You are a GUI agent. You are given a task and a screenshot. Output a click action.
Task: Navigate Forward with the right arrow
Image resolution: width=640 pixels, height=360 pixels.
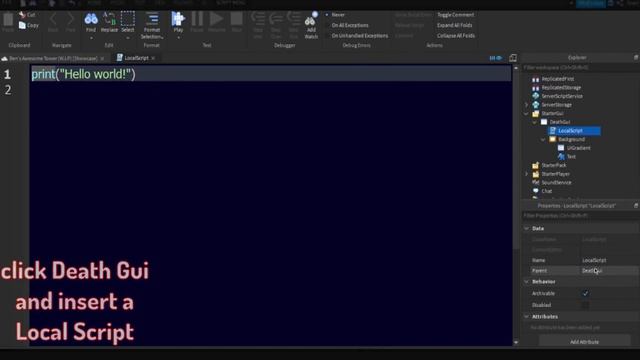click(x=70, y=19)
